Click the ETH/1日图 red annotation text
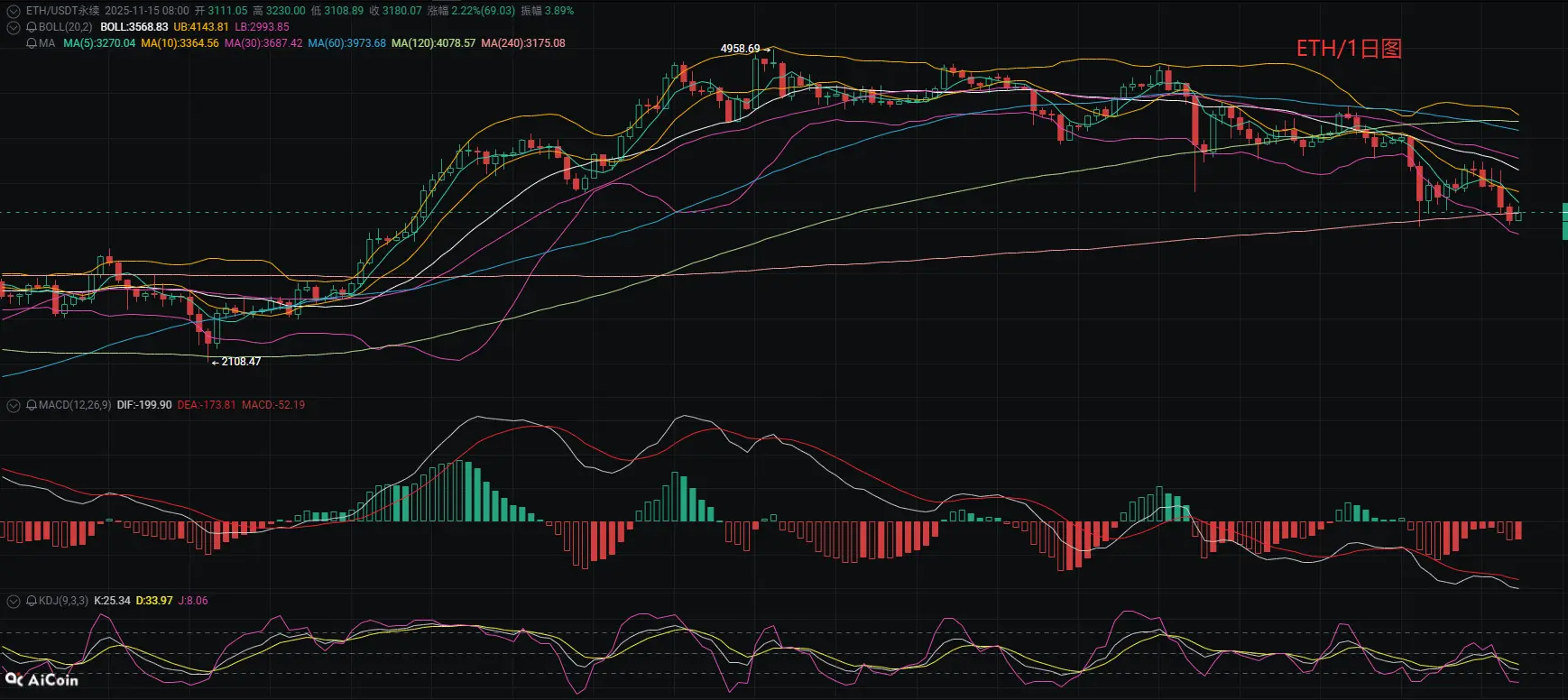 1349,49
